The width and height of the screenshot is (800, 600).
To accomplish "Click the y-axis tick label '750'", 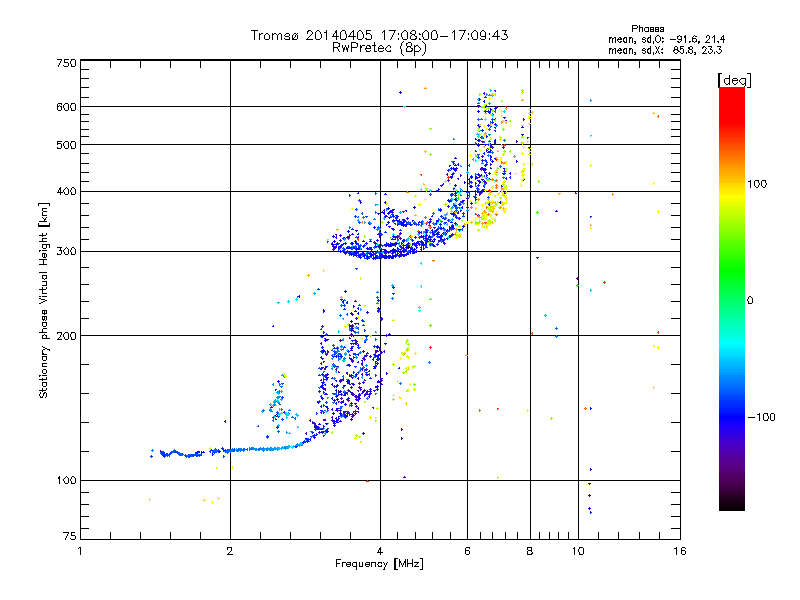I will coord(66,63).
